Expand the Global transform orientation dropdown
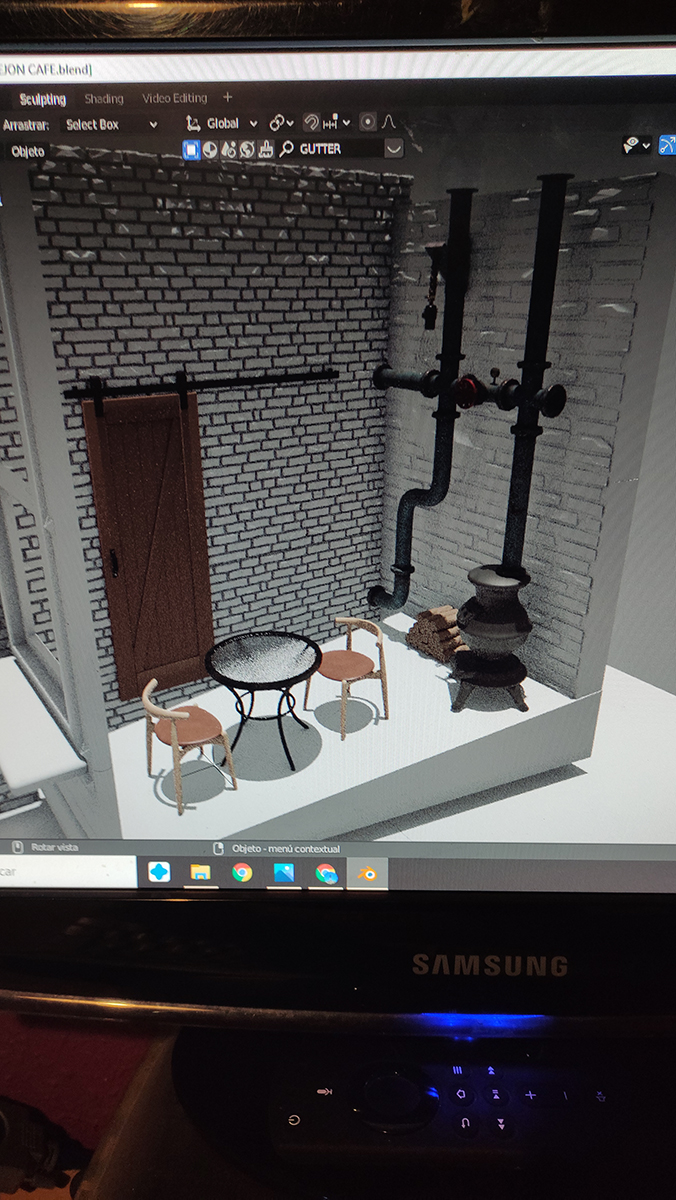 coord(222,123)
